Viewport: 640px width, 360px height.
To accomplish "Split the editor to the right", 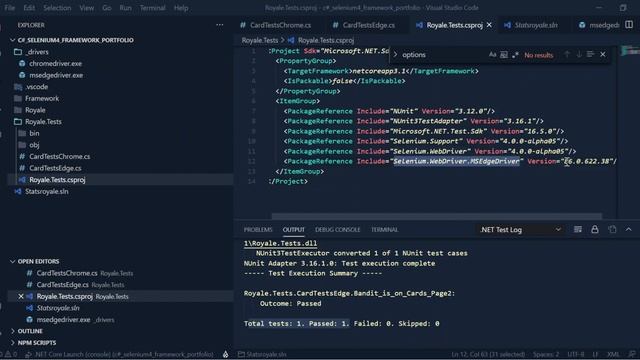I will click(629, 25).
